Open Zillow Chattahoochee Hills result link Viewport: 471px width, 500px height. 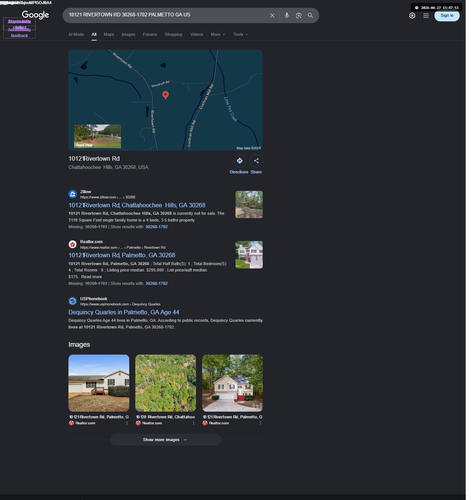137,205
